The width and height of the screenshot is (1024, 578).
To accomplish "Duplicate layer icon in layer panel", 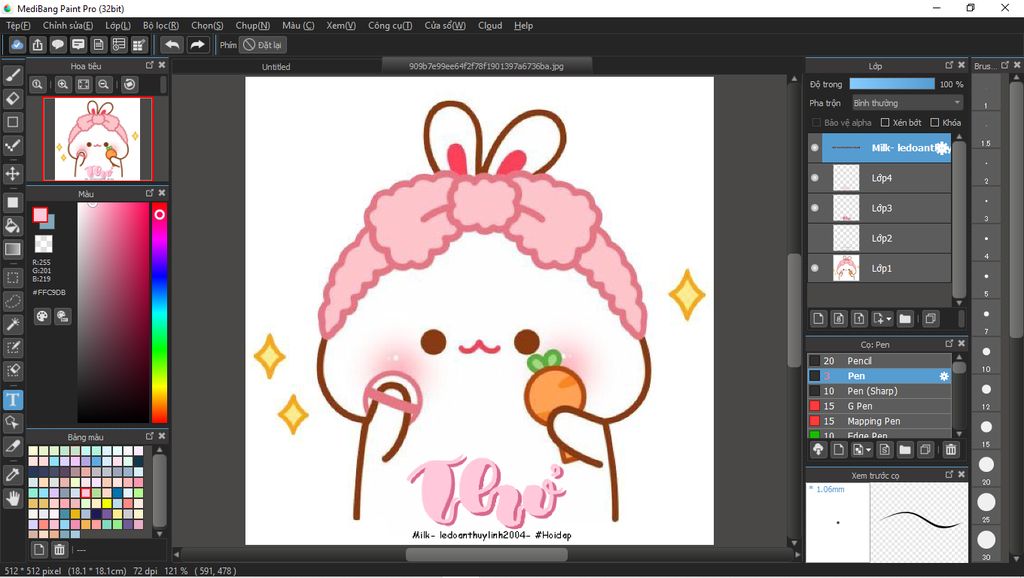I will tap(930, 319).
